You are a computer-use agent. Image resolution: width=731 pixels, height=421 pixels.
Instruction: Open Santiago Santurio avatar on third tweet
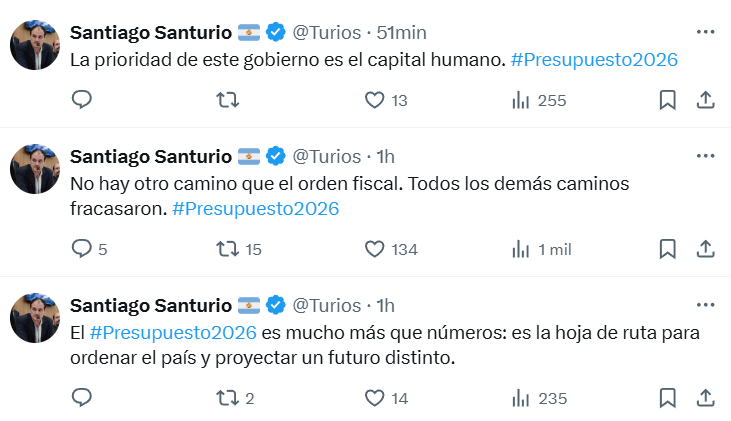[x=36, y=319]
